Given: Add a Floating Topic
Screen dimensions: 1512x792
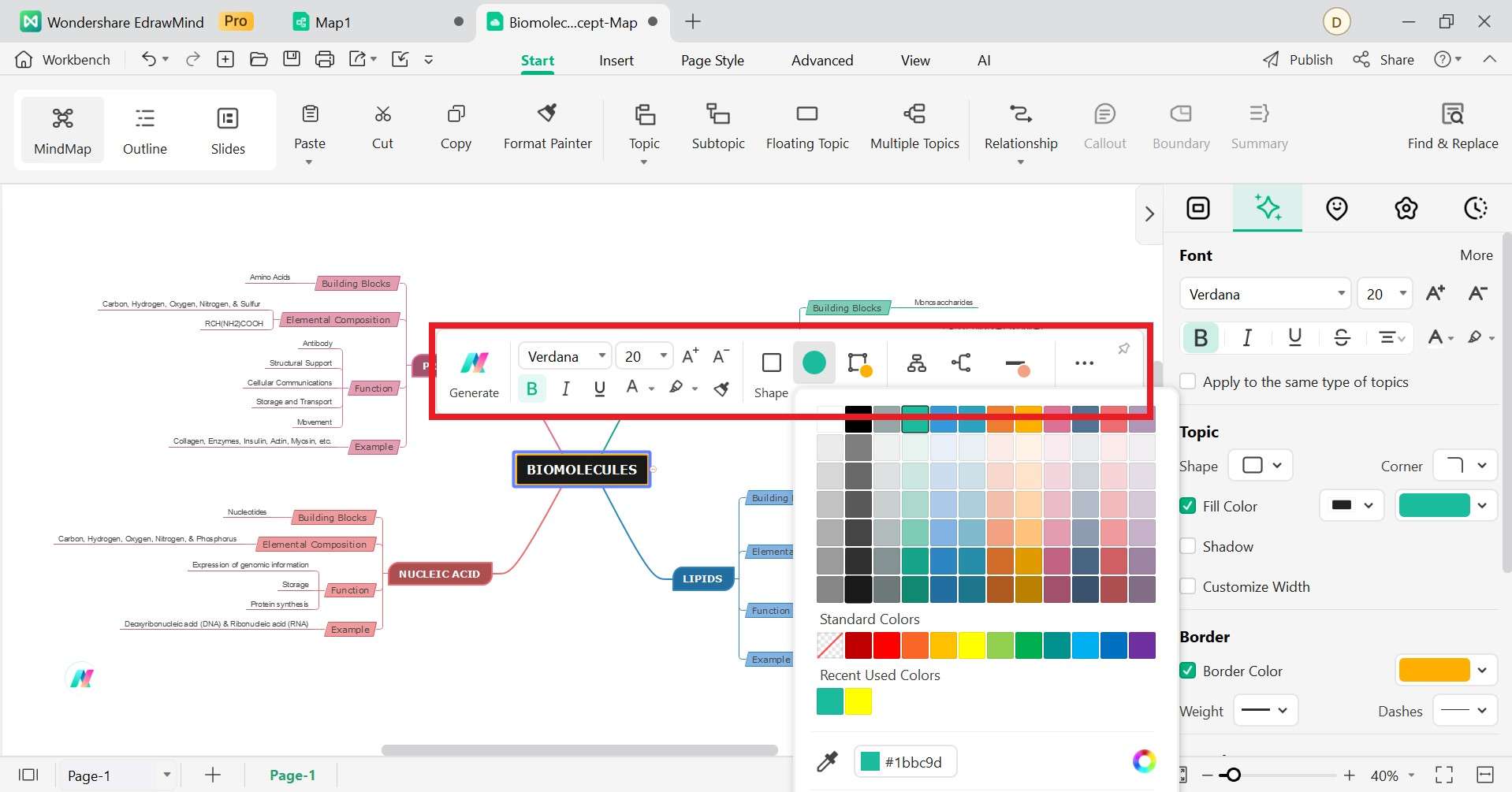Looking at the screenshot, I should [807, 128].
